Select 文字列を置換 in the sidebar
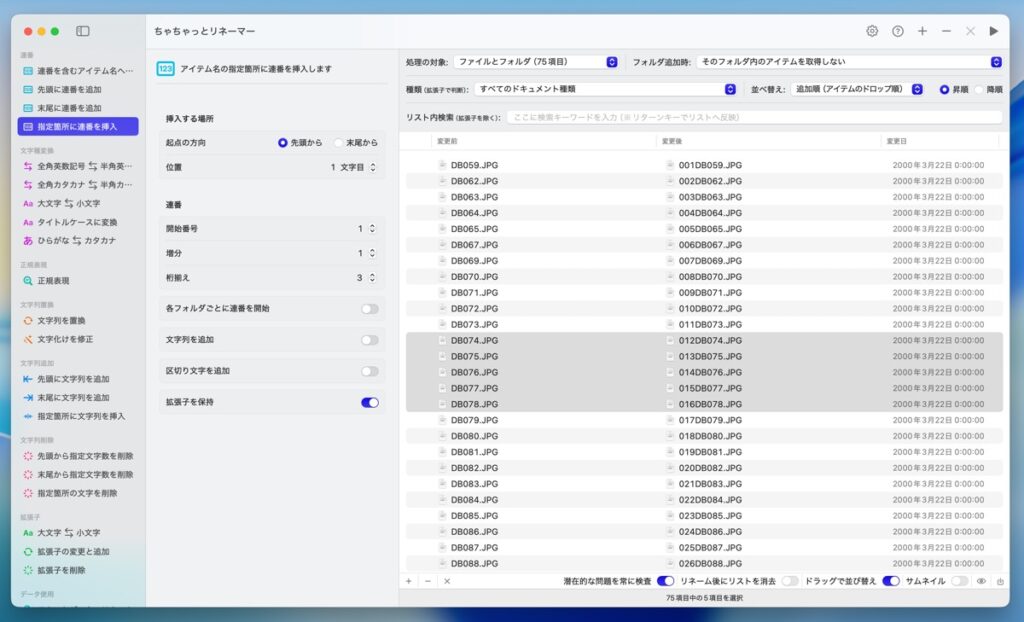This screenshot has height=622, width=1024. point(61,321)
